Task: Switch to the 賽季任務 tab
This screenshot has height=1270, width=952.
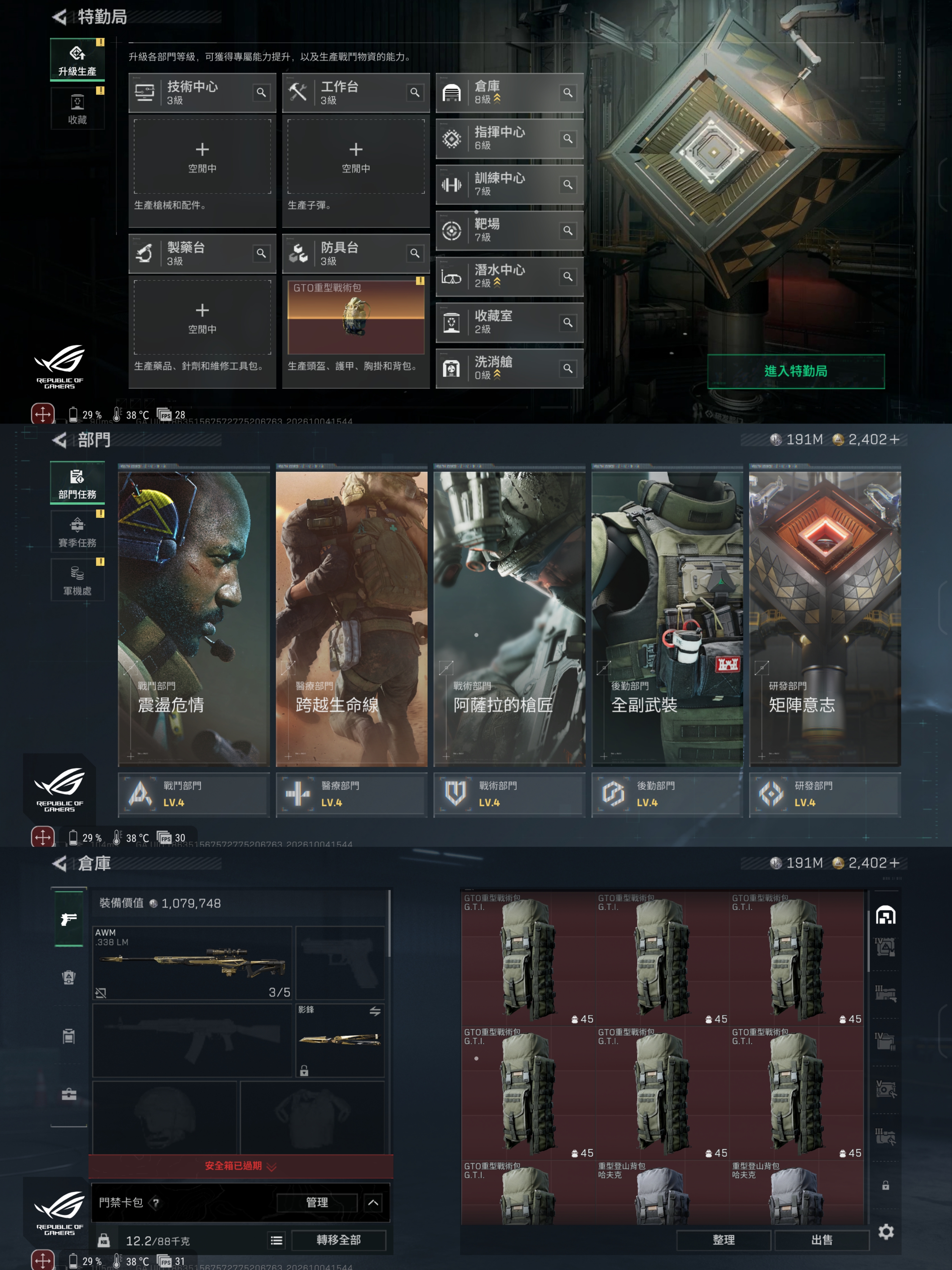Action: coord(77,531)
